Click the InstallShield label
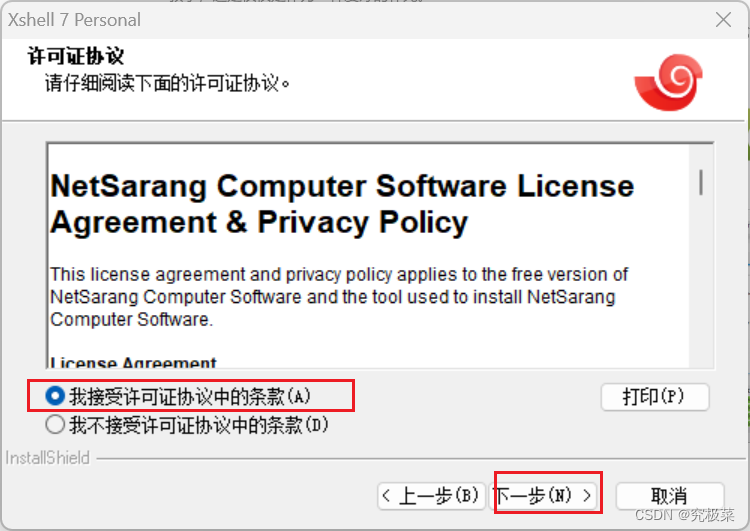The image size is (750, 531). 47,458
